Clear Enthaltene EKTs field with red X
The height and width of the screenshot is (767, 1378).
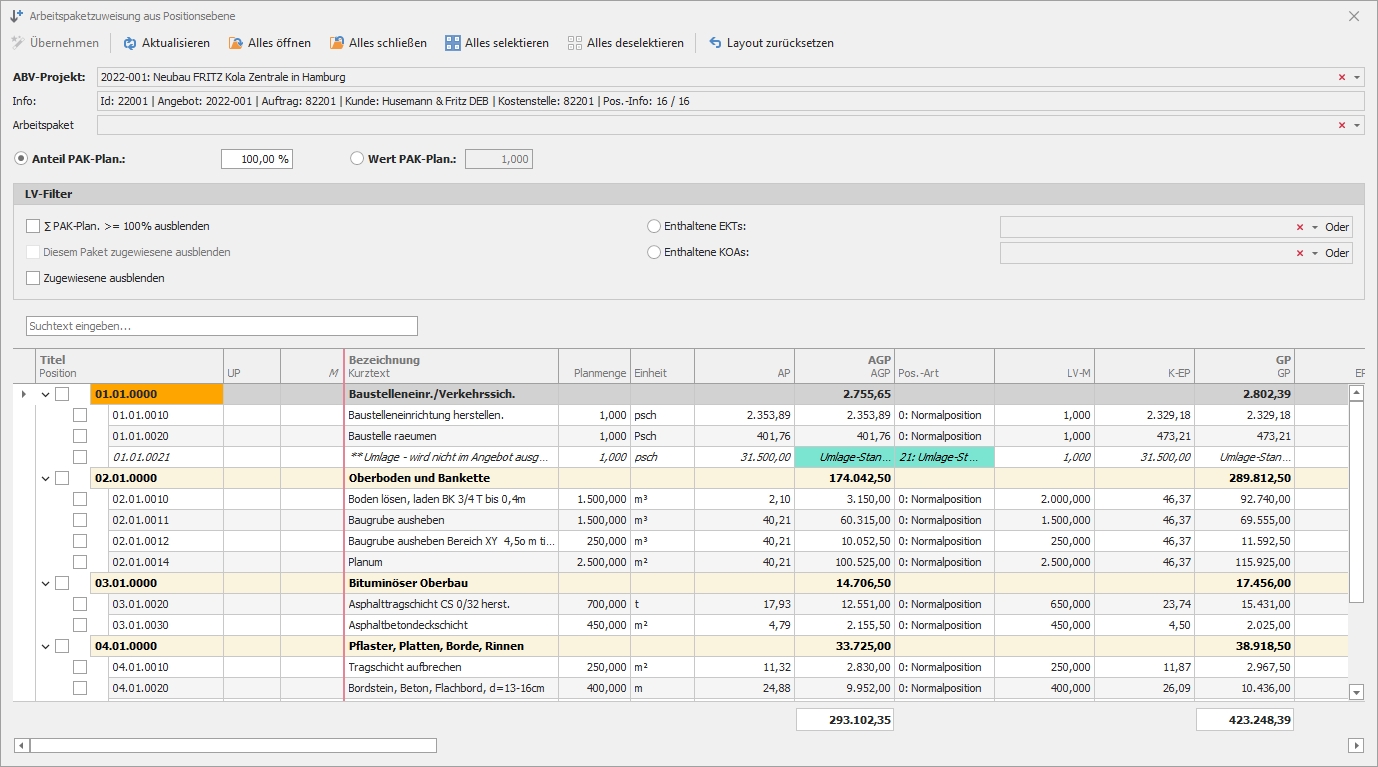(x=1300, y=227)
